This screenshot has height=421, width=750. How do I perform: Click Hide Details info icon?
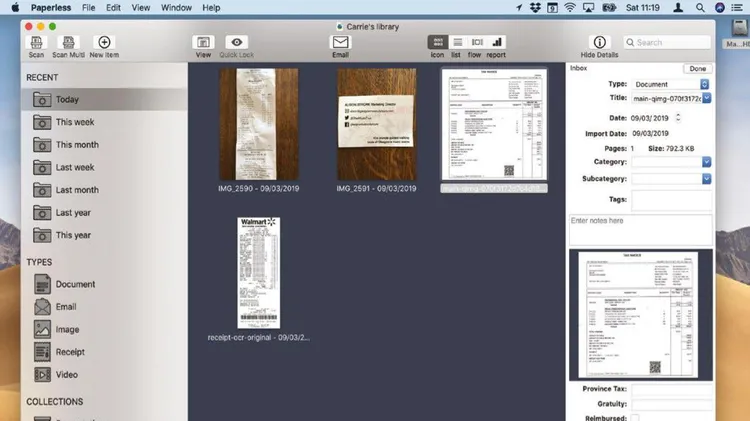[599, 43]
